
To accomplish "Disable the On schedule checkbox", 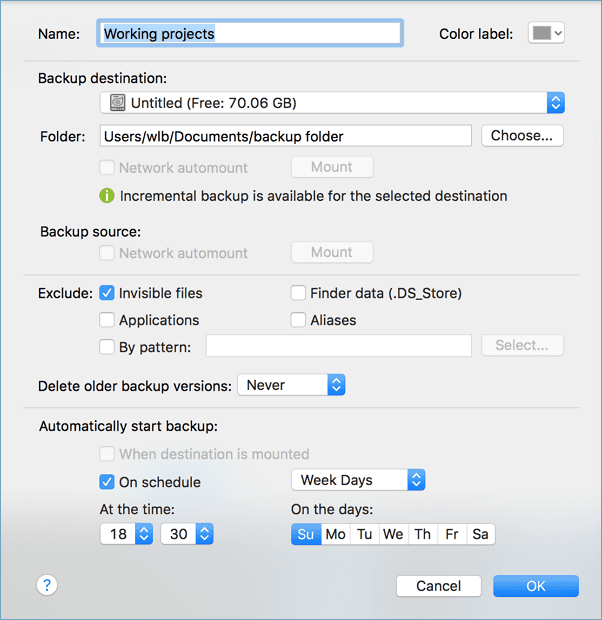I will click(x=108, y=482).
